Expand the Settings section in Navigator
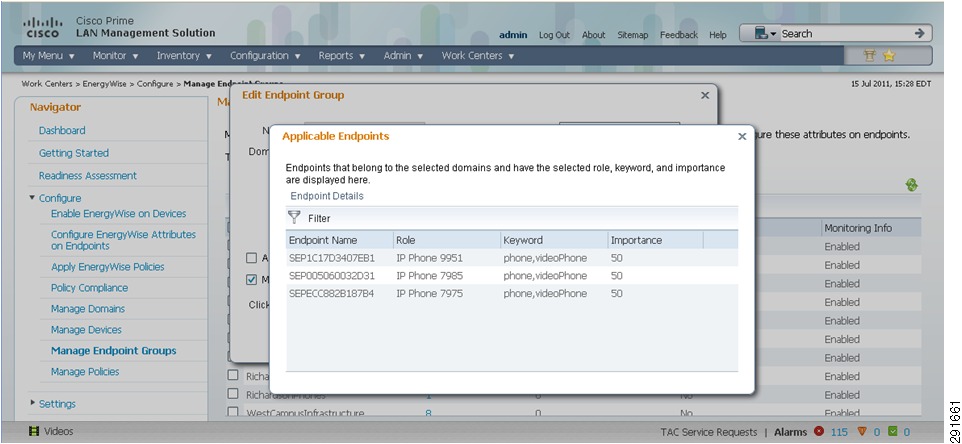Viewport: 962px width, 444px height. coord(32,402)
